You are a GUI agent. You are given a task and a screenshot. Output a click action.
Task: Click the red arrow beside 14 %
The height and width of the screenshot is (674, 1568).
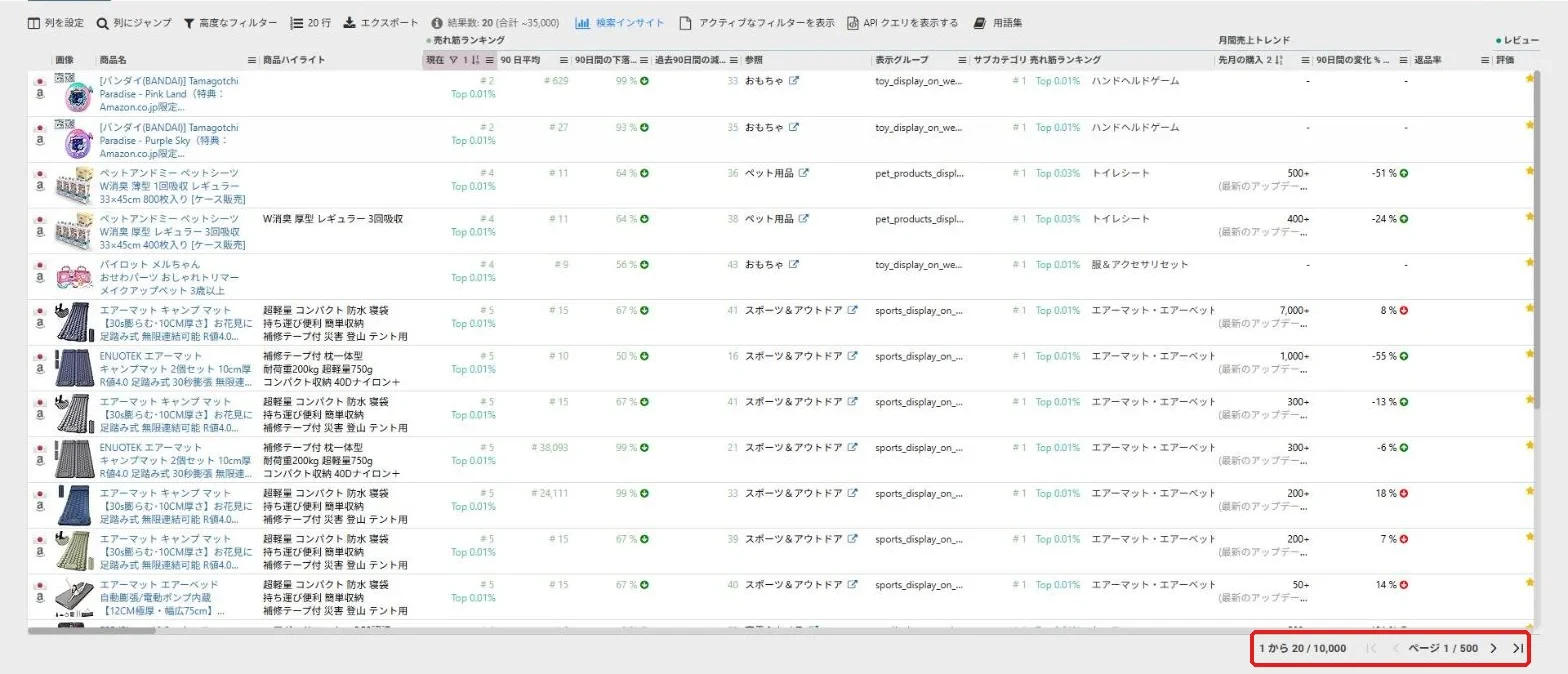(x=1404, y=585)
